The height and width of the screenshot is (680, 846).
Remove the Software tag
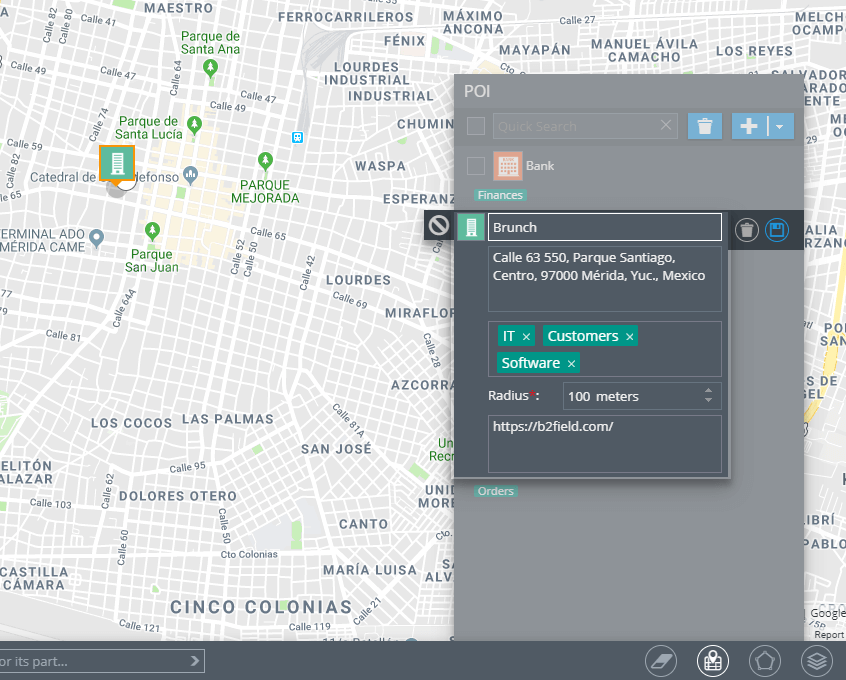pos(571,364)
